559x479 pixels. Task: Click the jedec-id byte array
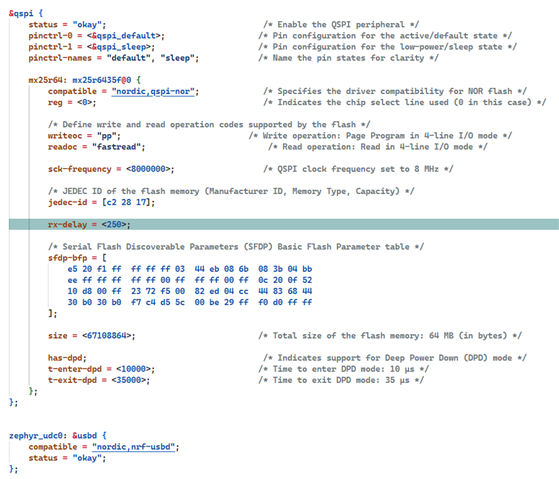[x=128, y=202]
